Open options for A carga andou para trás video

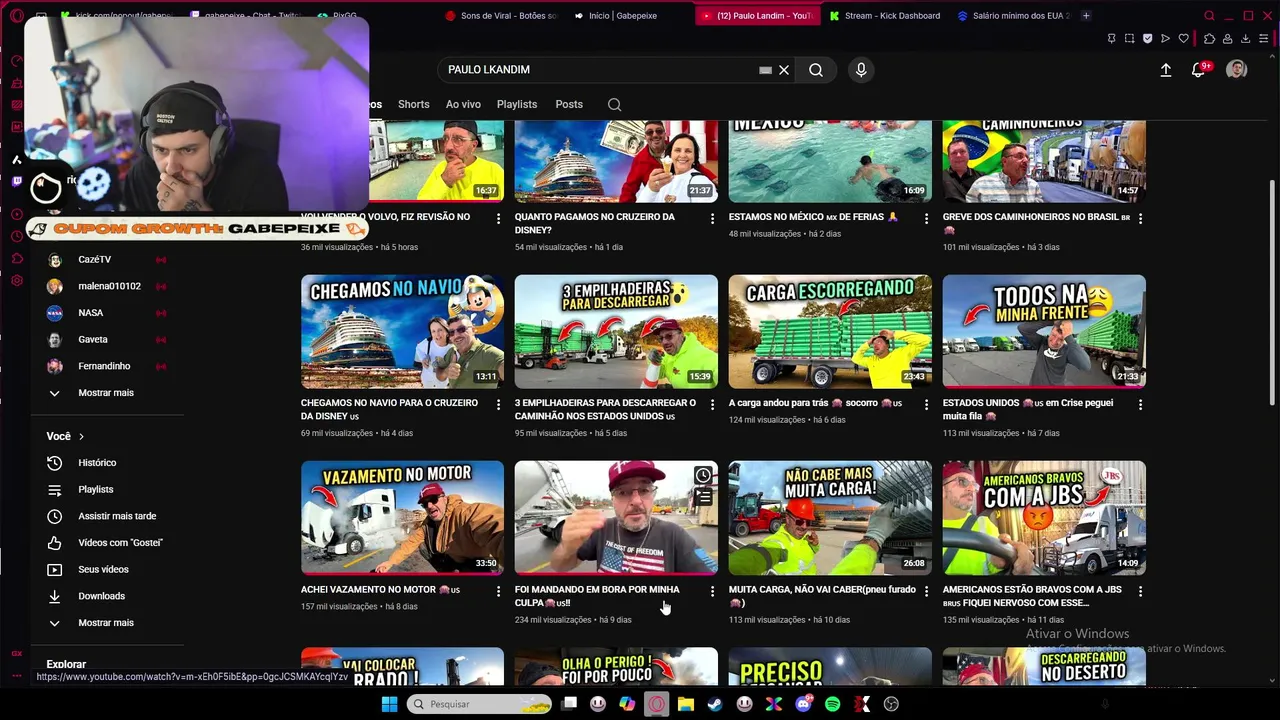click(x=926, y=405)
